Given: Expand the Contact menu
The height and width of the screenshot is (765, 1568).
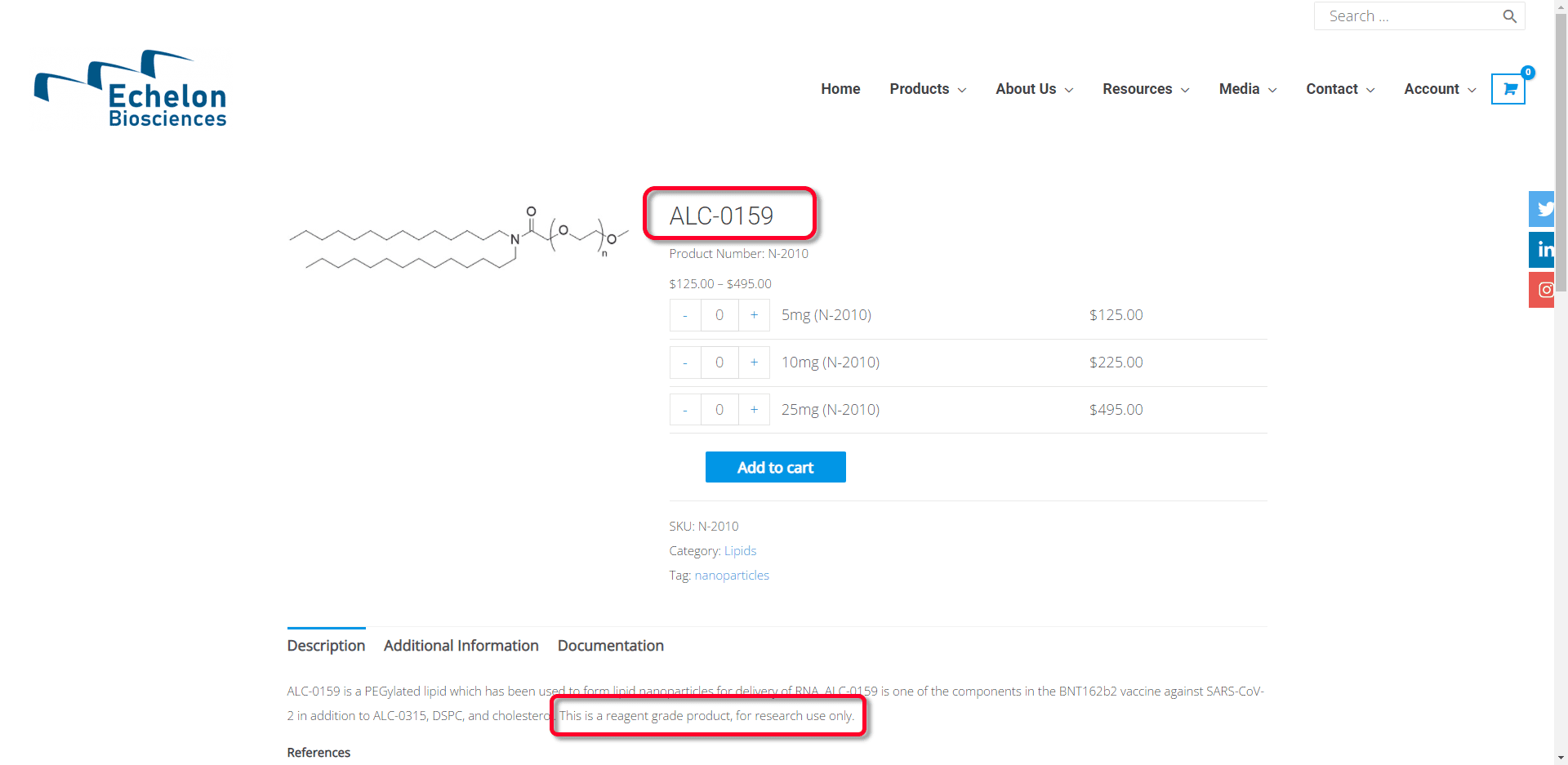Looking at the screenshot, I should click(1340, 89).
